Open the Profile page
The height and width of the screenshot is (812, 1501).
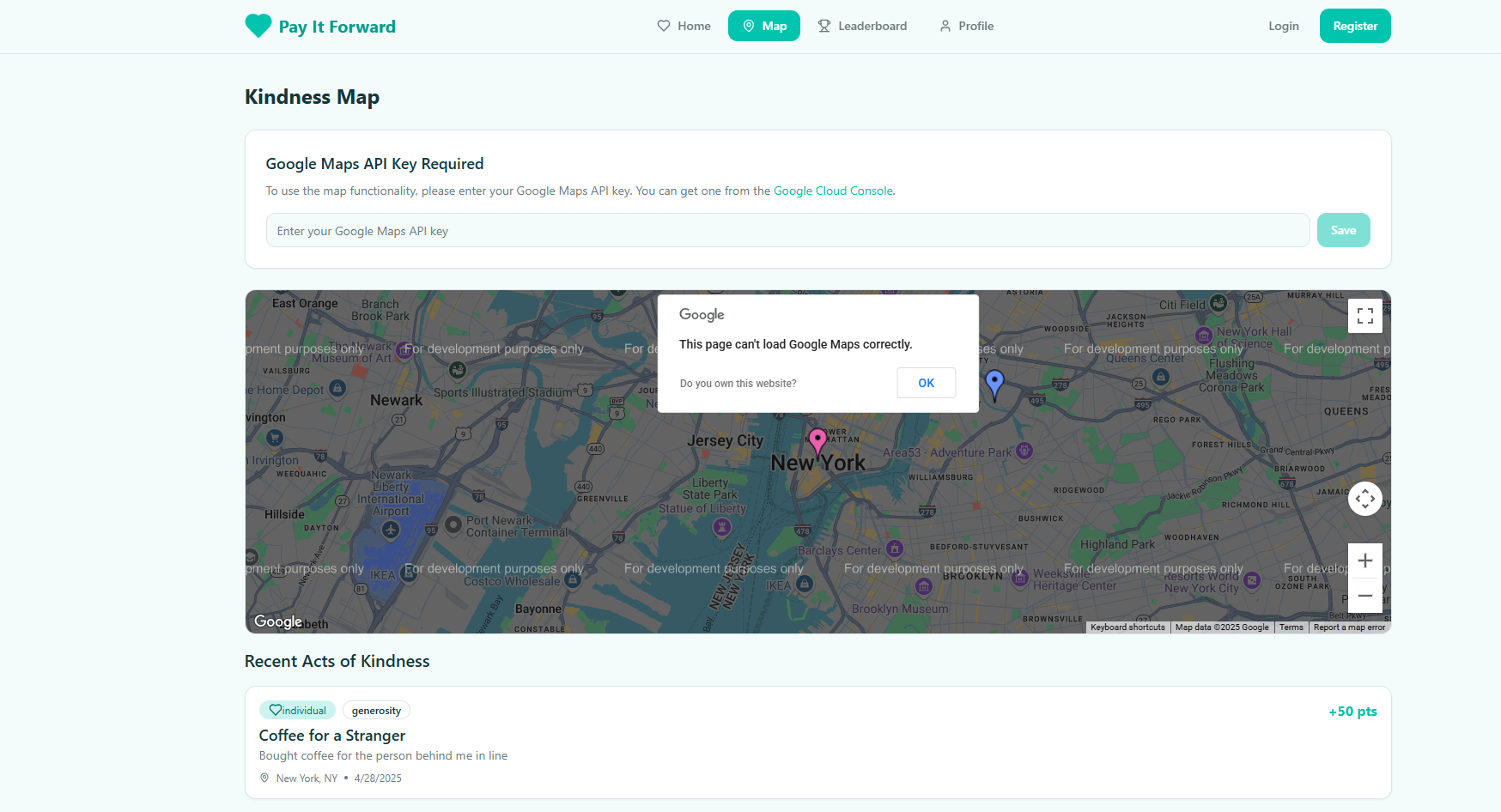pos(967,26)
